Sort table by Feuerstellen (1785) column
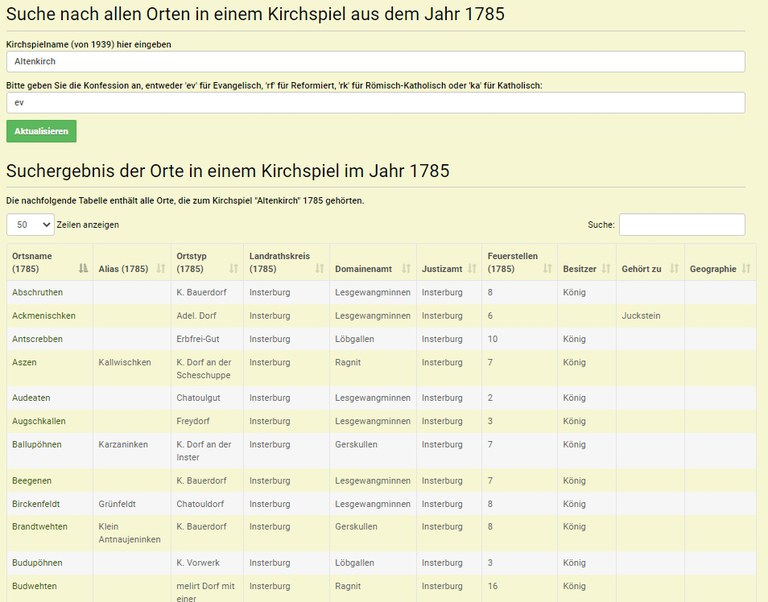Viewport: 768px width, 602px height. [520, 262]
